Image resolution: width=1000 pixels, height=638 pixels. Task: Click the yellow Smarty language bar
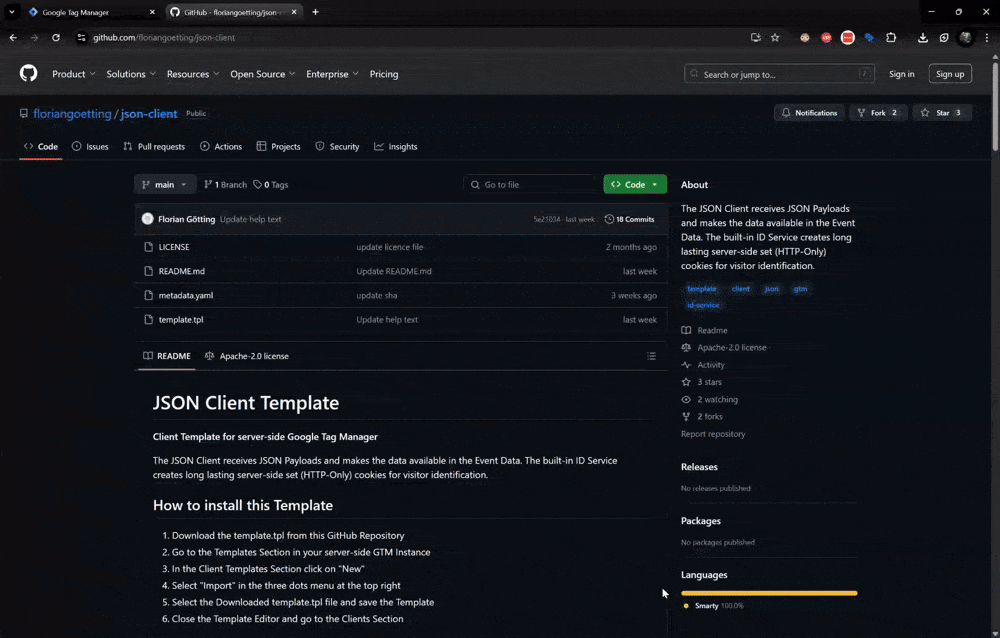coord(769,593)
